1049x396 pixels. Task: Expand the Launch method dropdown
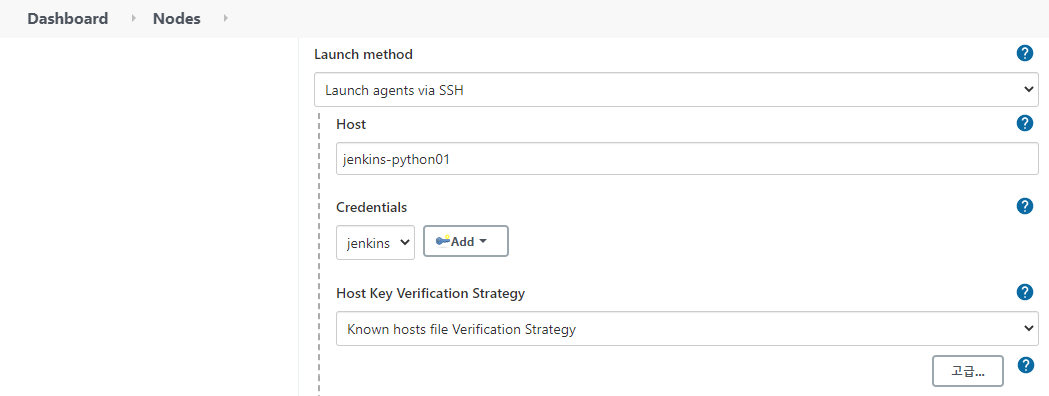pos(676,90)
